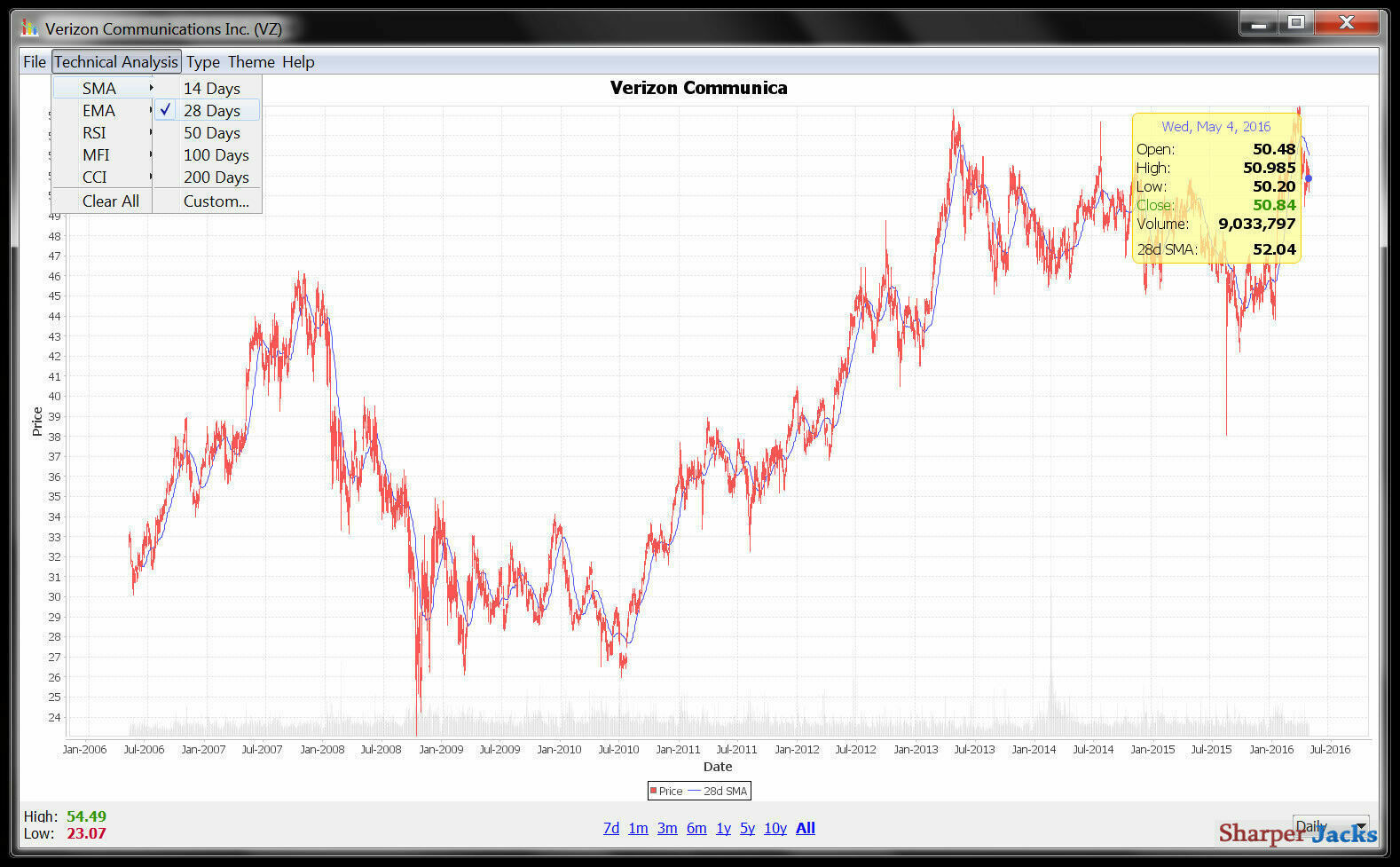
Task: Maximize the Verizon chart window
Action: (1296, 23)
